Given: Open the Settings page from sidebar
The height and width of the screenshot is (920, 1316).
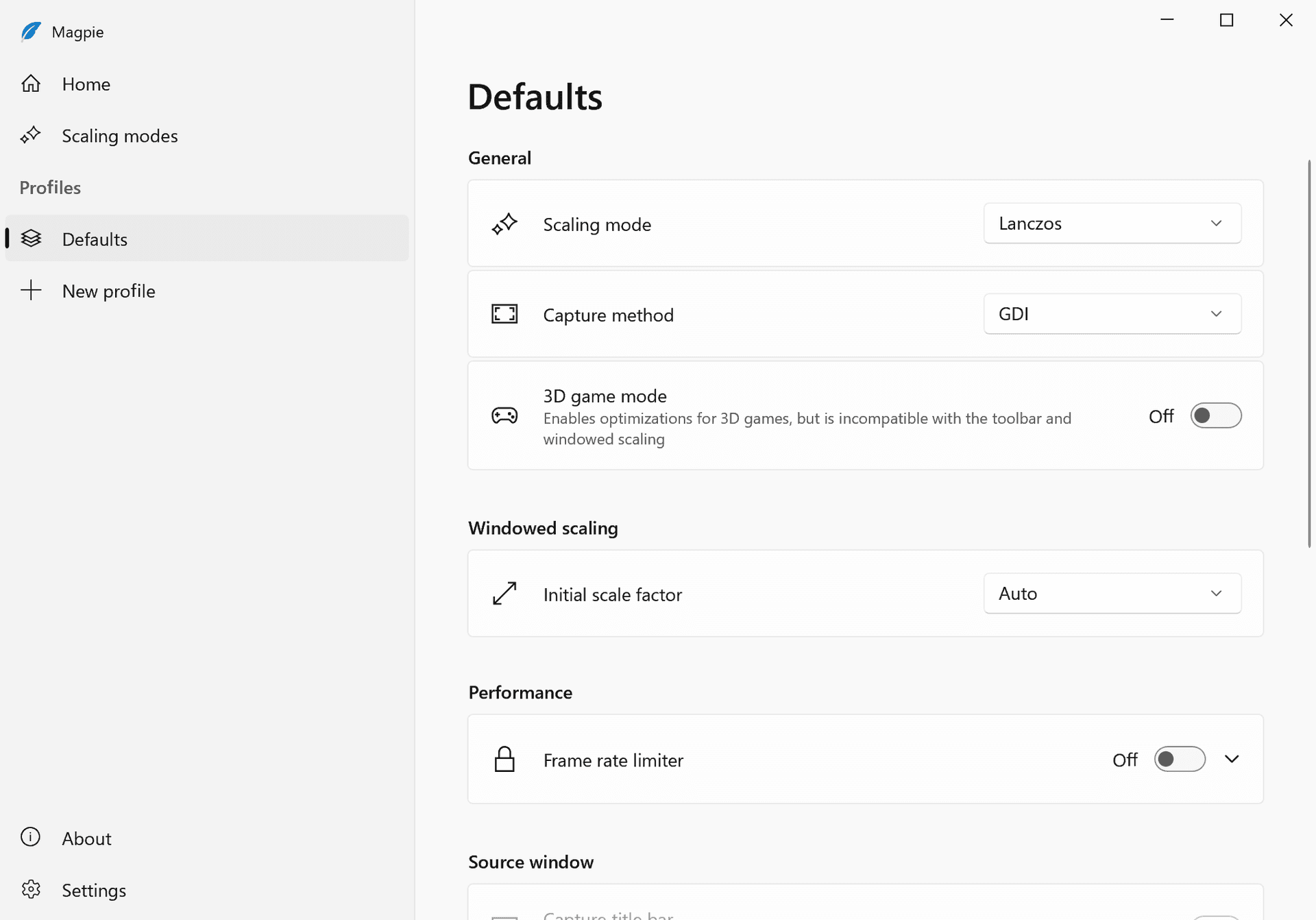Looking at the screenshot, I should 94,890.
